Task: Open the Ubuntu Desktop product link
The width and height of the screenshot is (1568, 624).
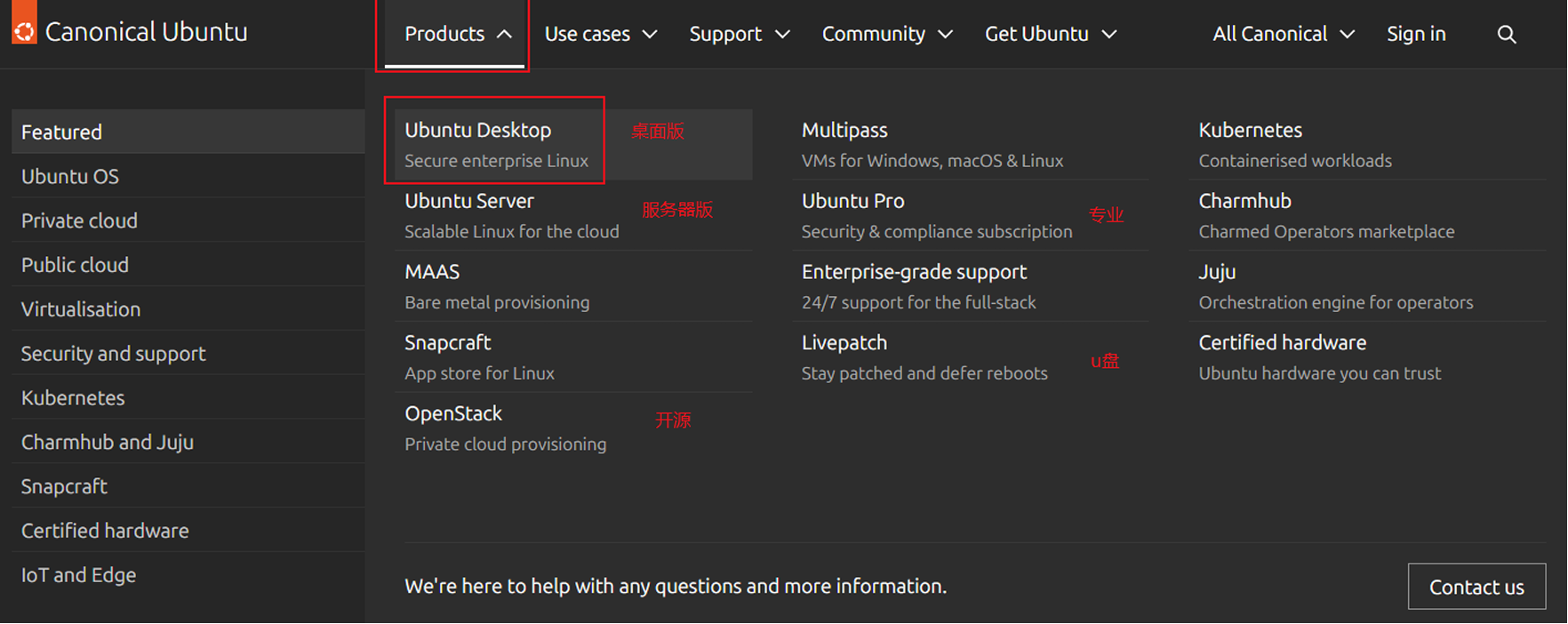Action: [478, 131]
